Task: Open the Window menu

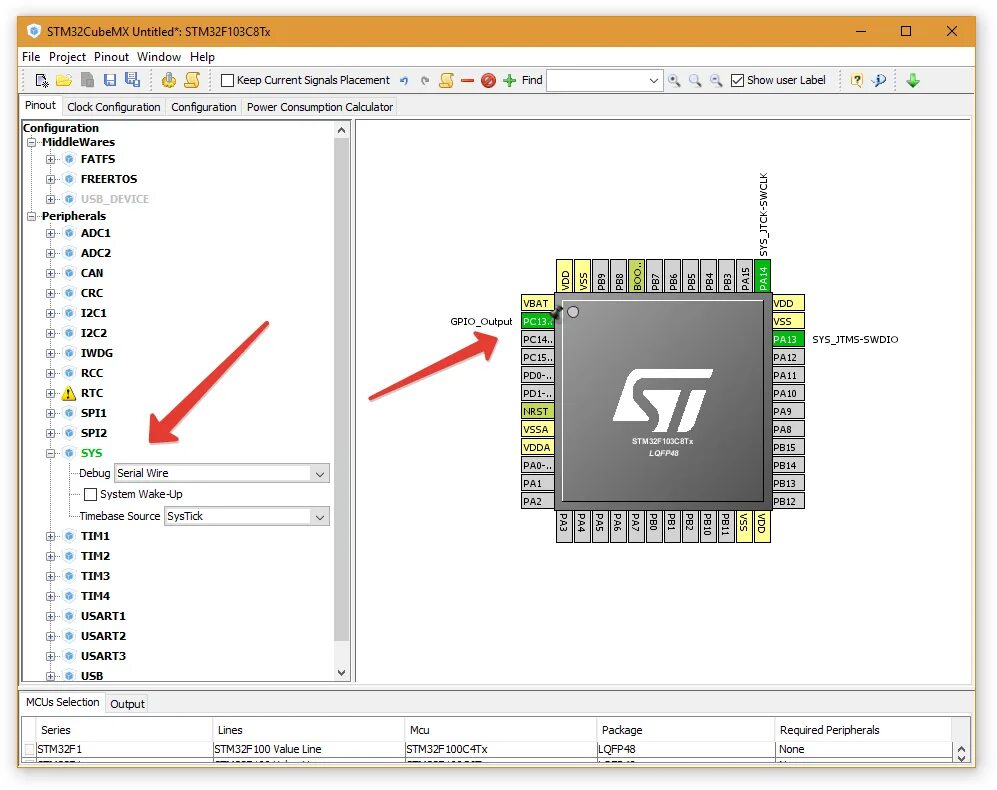Action: [x=159, y=57]
